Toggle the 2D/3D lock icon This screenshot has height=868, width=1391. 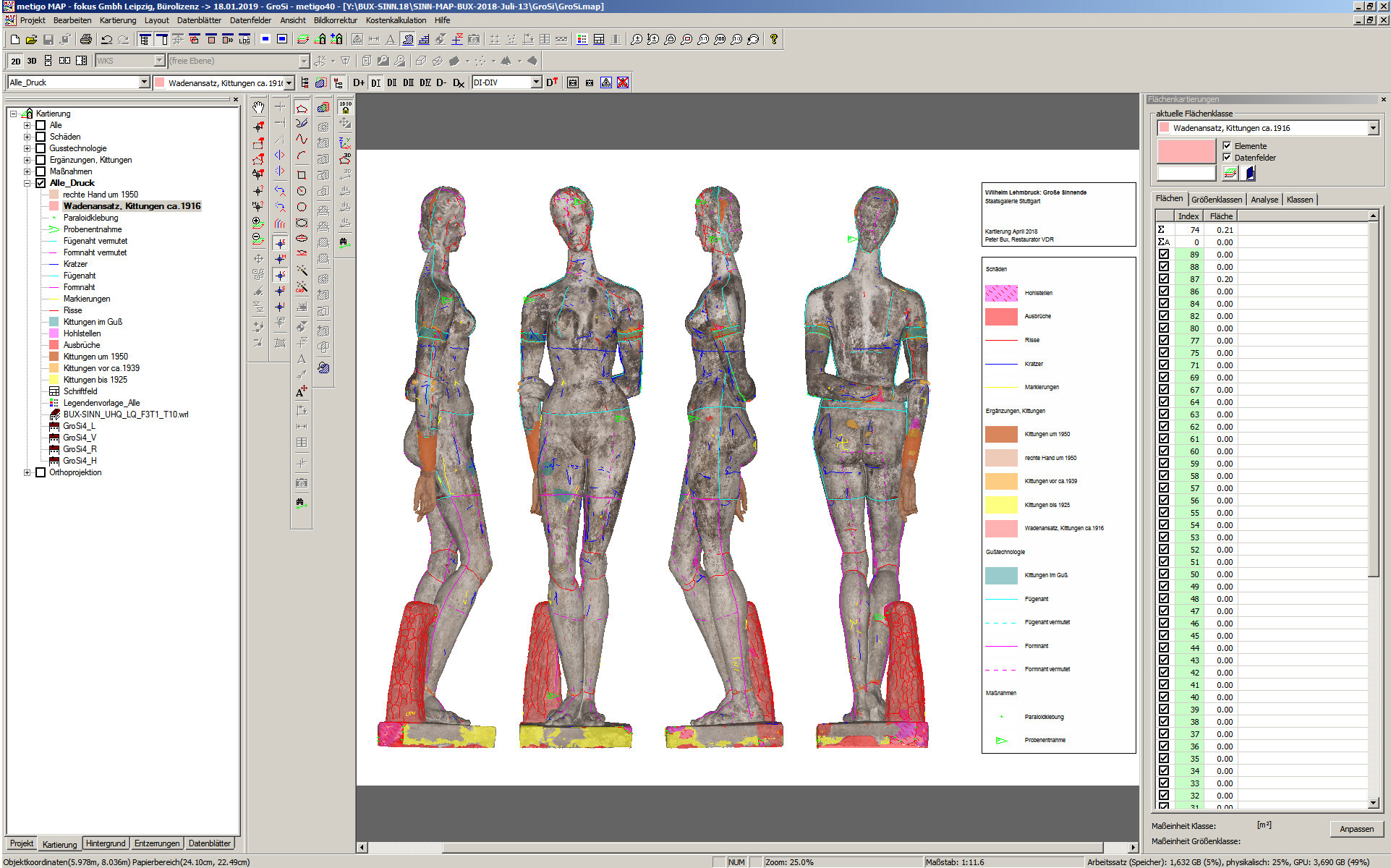point(346,107)
